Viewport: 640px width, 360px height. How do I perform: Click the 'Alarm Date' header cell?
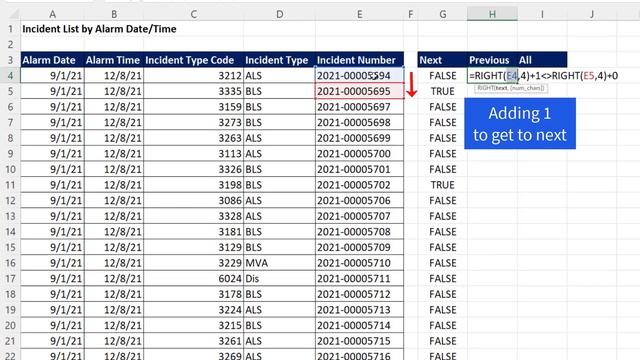click(52, 60)
